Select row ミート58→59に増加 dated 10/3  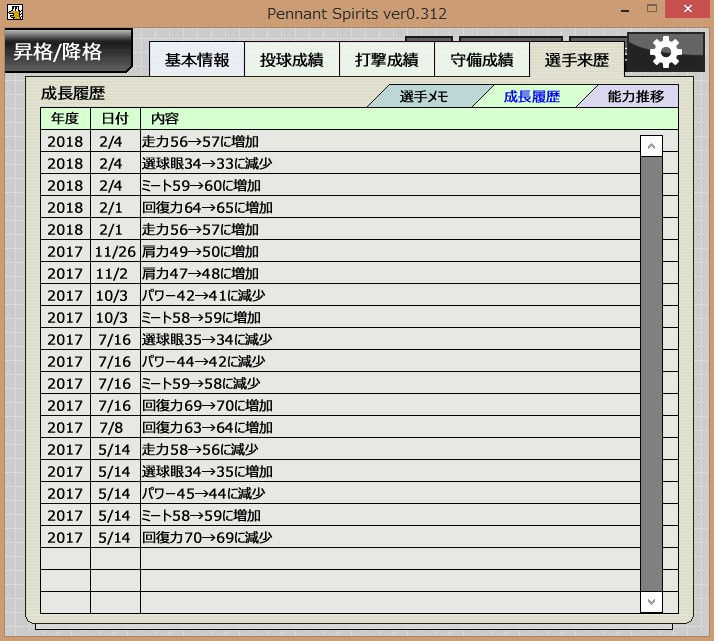340,317
